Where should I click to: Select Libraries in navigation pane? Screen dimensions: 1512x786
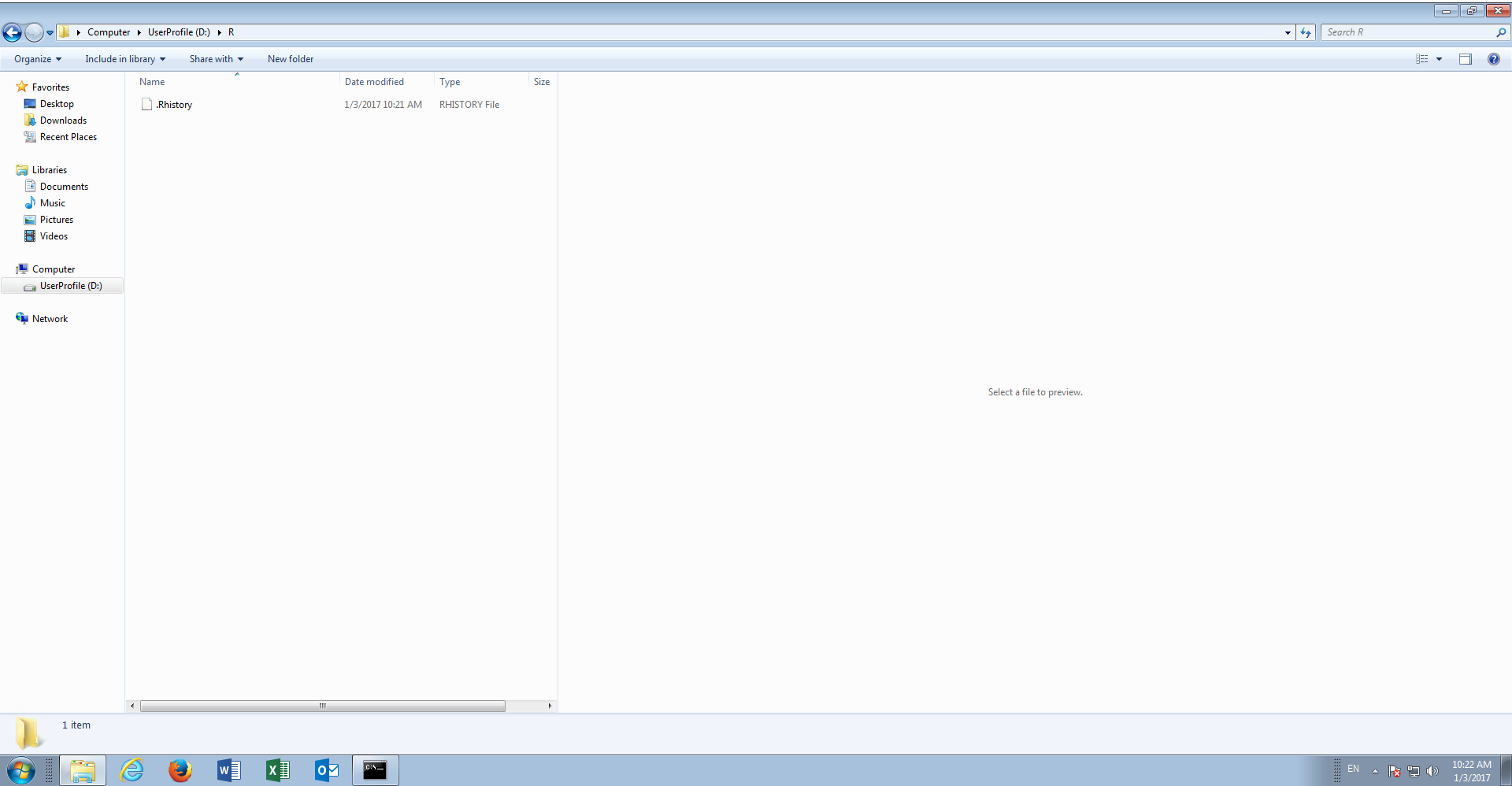click(x=50, y=170)
